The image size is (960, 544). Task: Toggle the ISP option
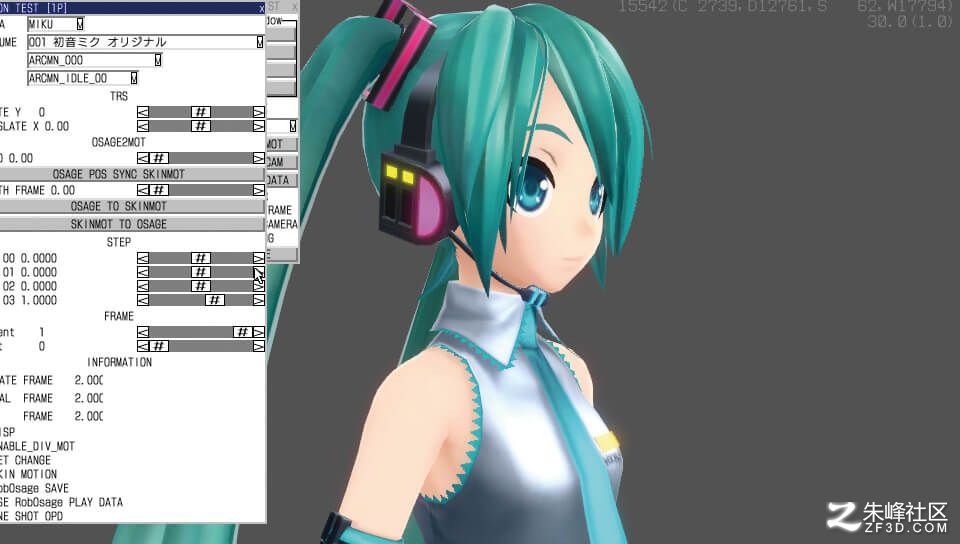tap(7, 432)
